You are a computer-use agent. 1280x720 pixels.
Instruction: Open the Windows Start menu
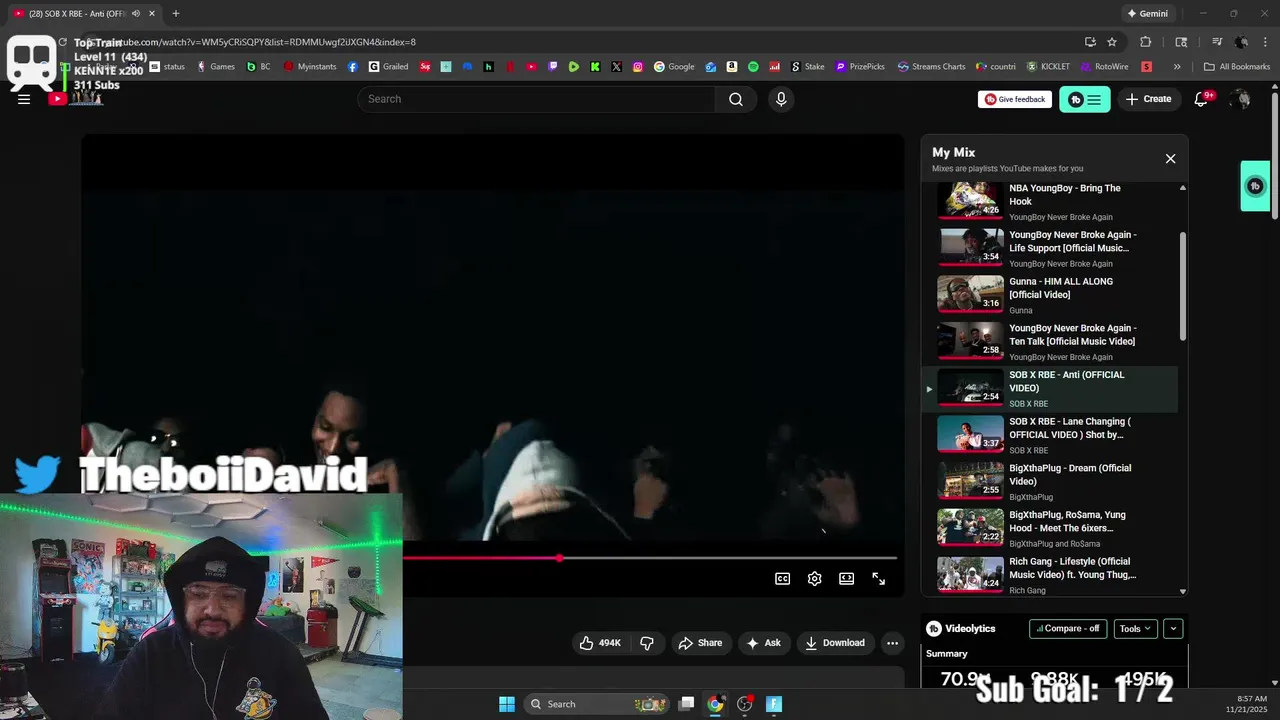(507, 704)
